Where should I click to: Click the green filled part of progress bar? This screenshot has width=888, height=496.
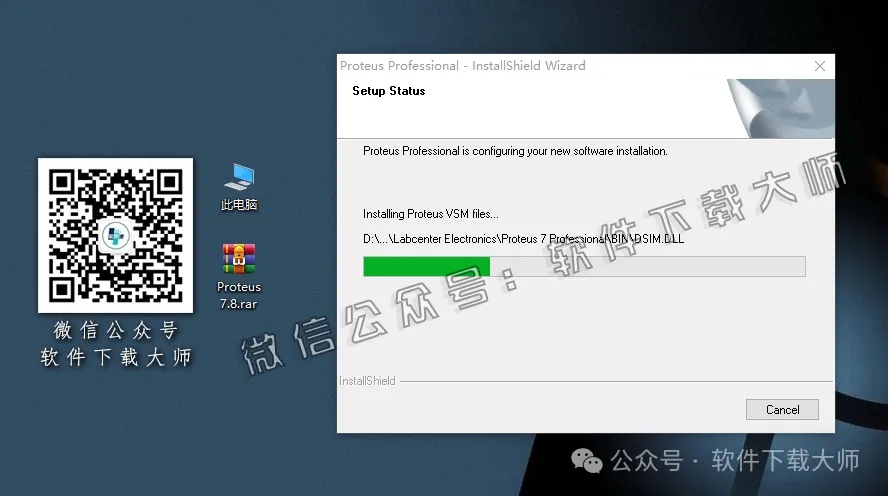426,266
